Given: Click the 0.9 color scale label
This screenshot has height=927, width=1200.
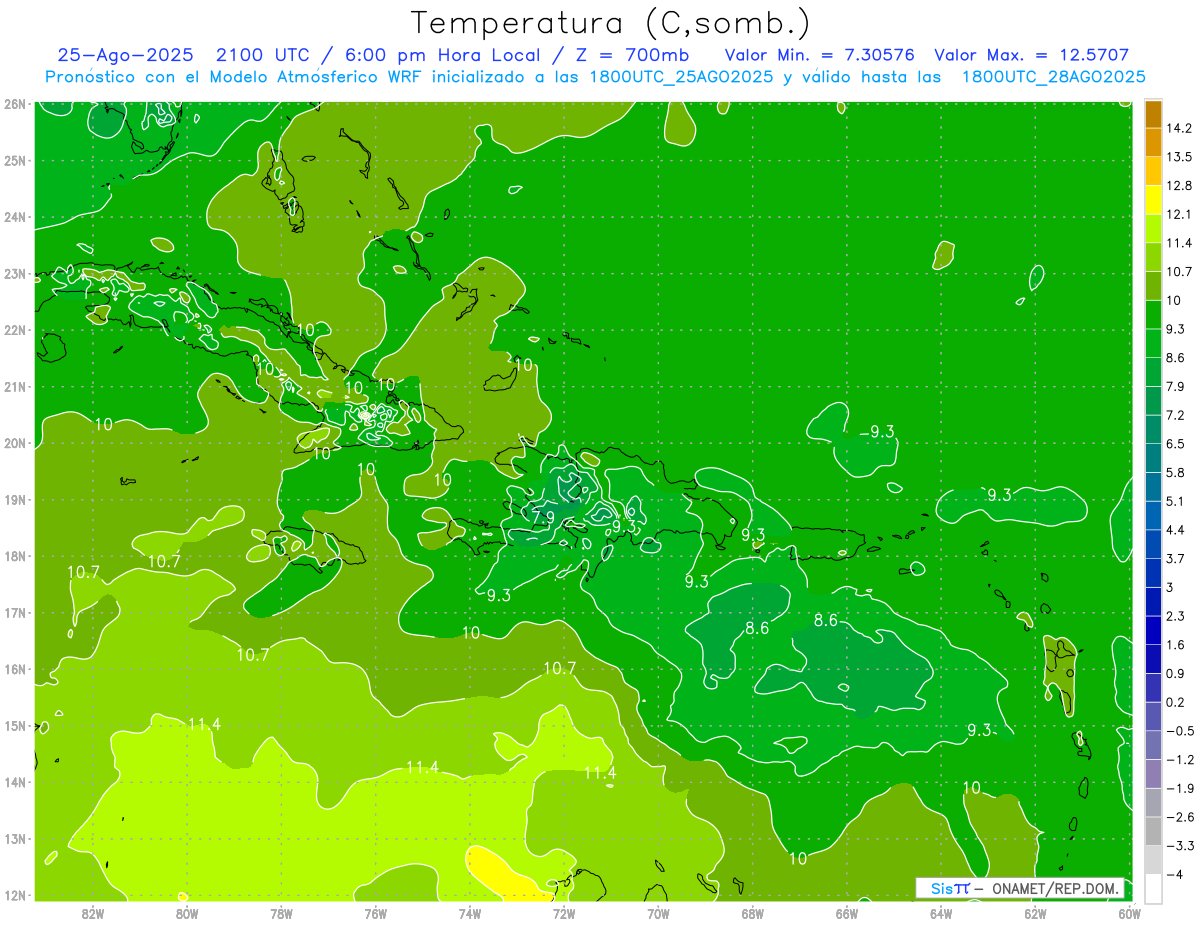Looking at the screenshot, I should coord(1178,673).
